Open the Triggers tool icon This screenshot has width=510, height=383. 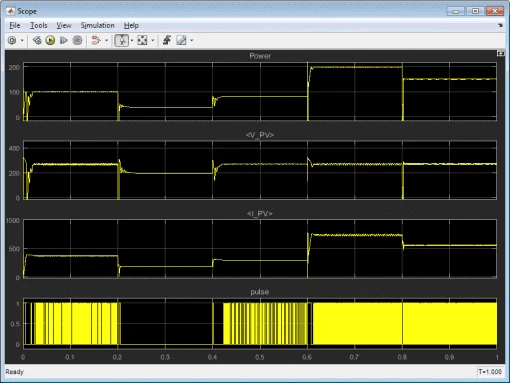[167, 40]
